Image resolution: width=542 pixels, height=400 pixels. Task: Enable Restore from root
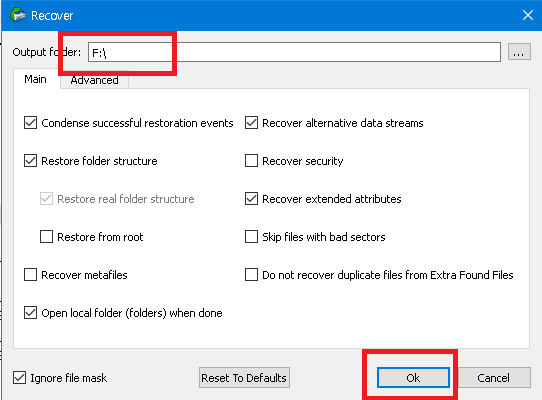tap(46, 237)
